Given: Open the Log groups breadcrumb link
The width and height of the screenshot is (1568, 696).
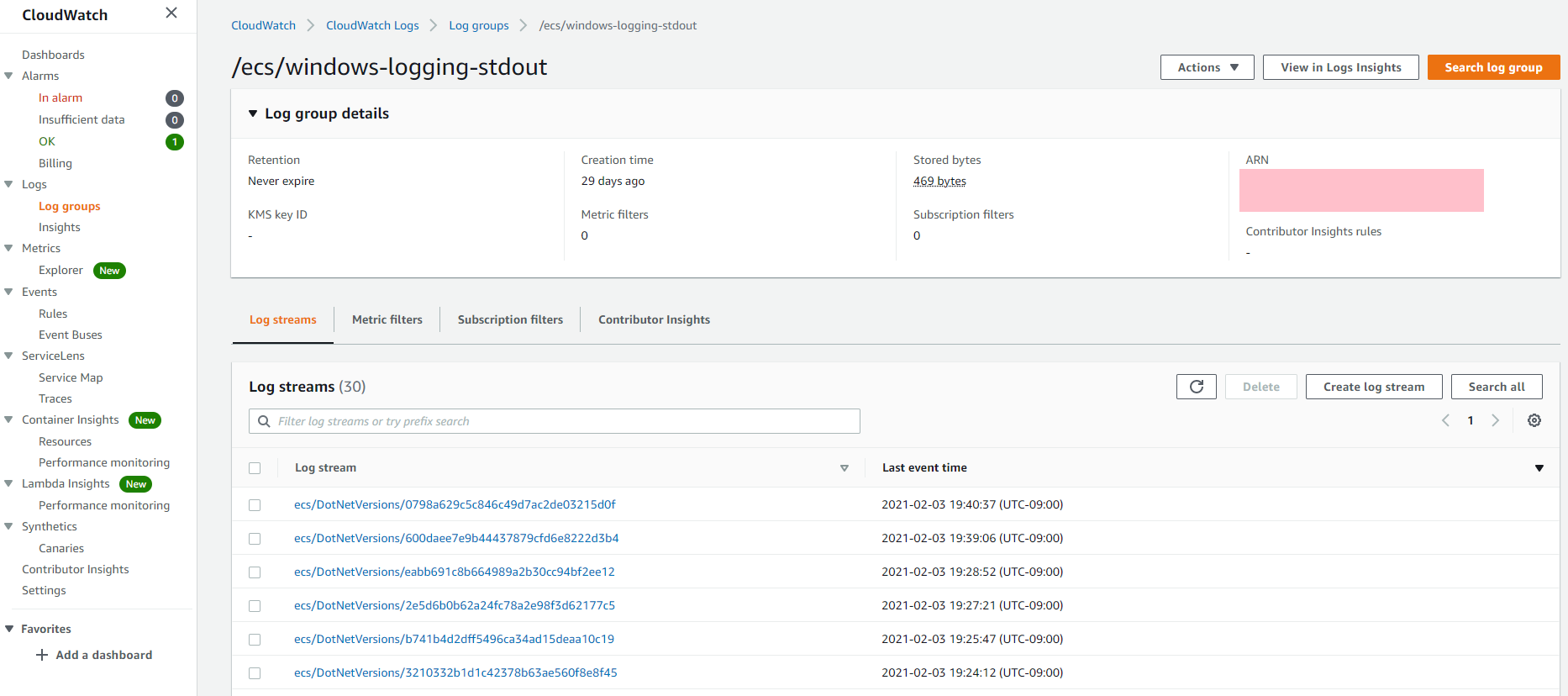Looking at the screenshot, I should [x=479, y=25].
